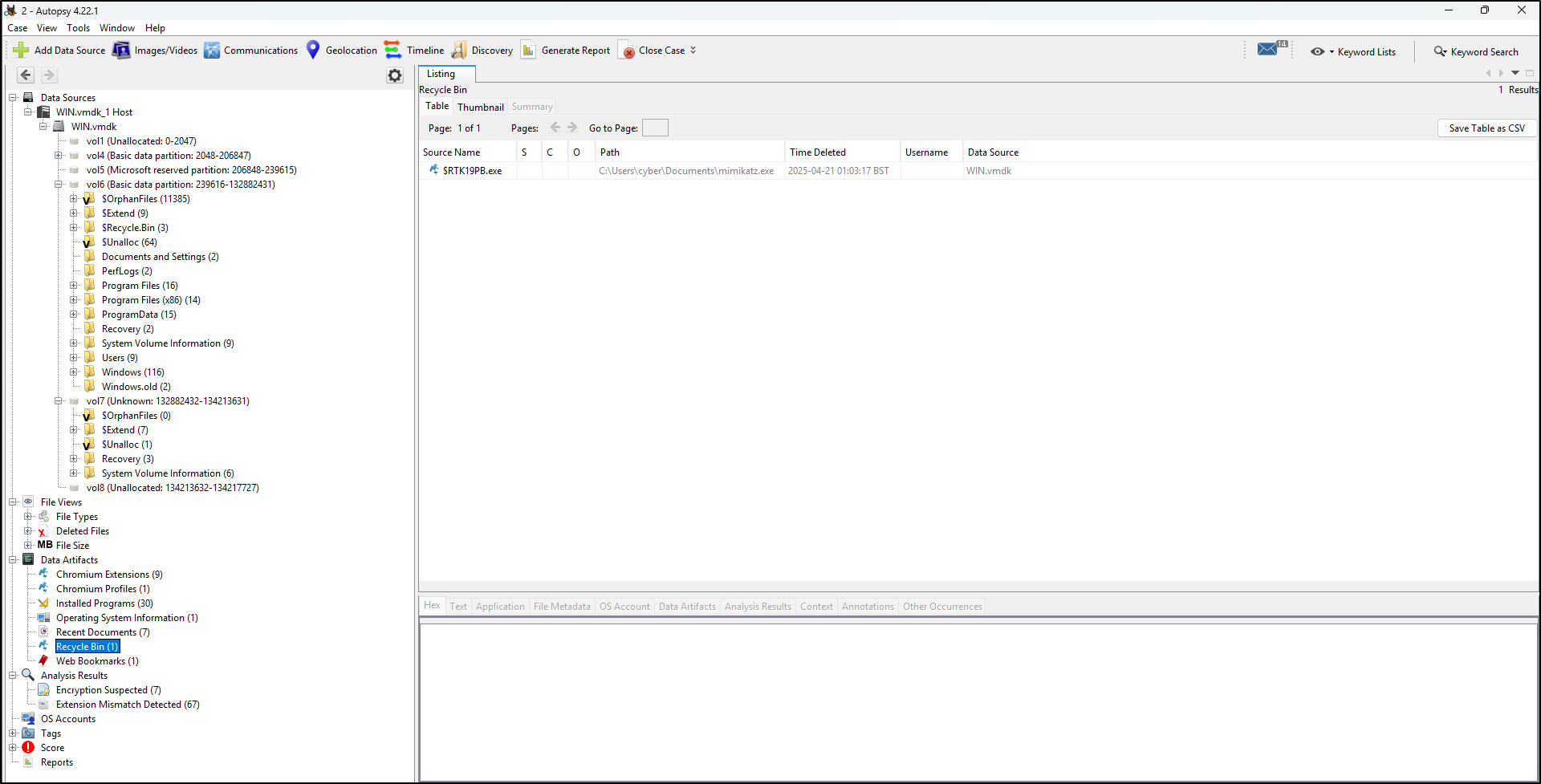Go forward in tree navigation history

[x=49, y=75]
